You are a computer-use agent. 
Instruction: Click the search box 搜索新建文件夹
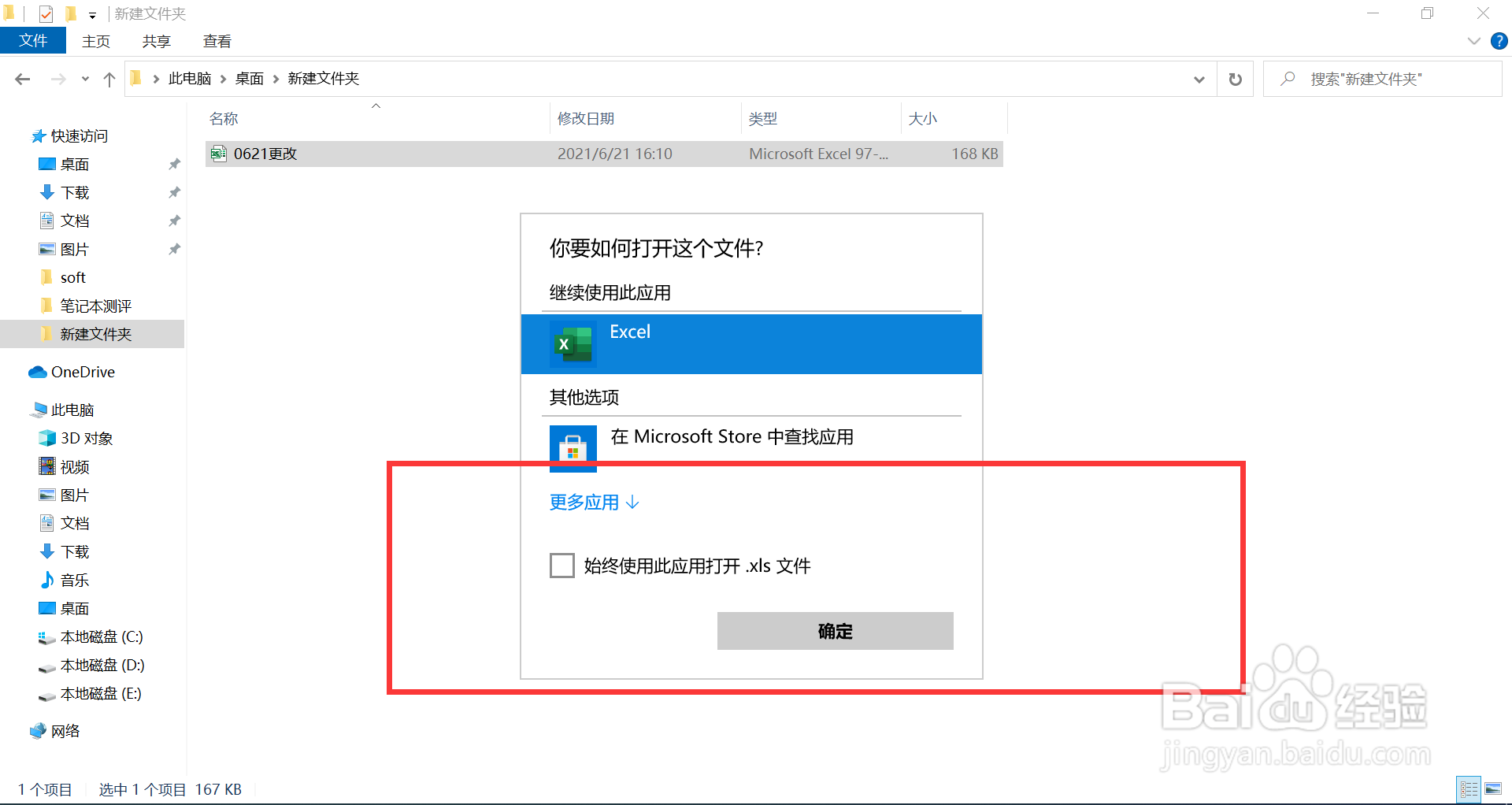(1382, 78)
